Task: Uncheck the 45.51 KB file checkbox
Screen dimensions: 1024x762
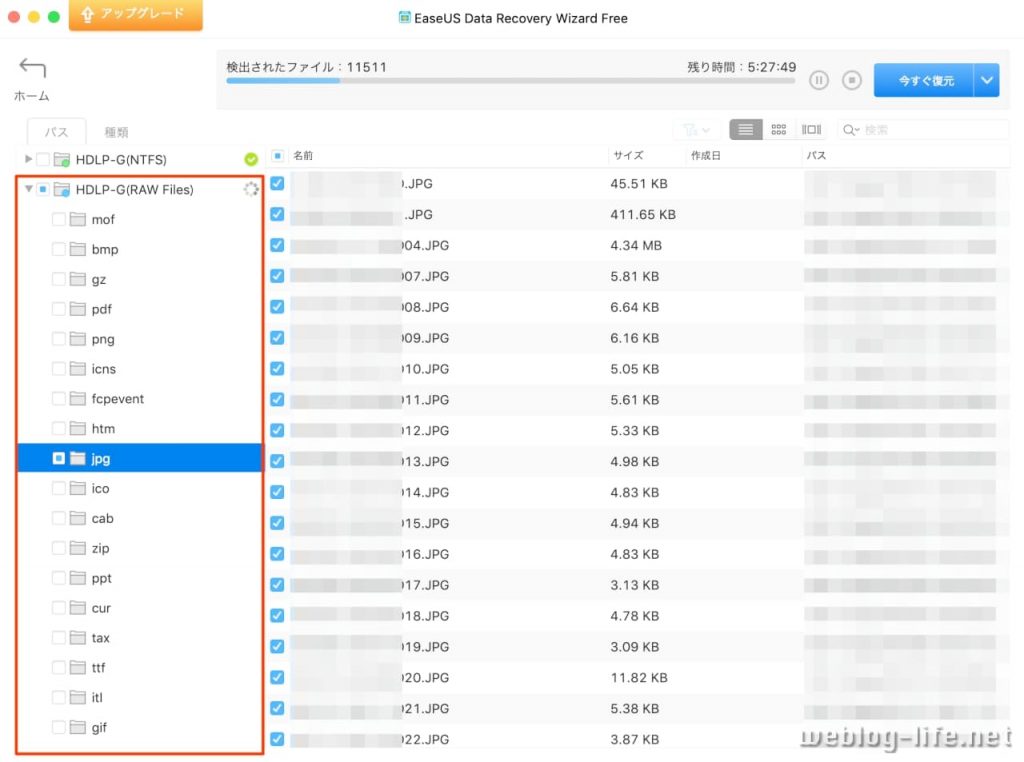Action: [278, 183]
